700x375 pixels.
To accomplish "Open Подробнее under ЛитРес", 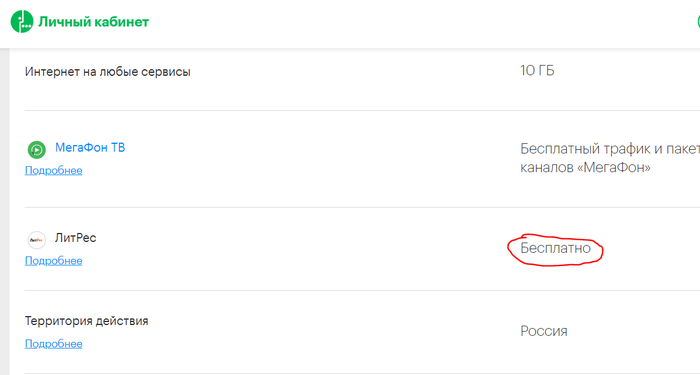I will pos(54,261).
